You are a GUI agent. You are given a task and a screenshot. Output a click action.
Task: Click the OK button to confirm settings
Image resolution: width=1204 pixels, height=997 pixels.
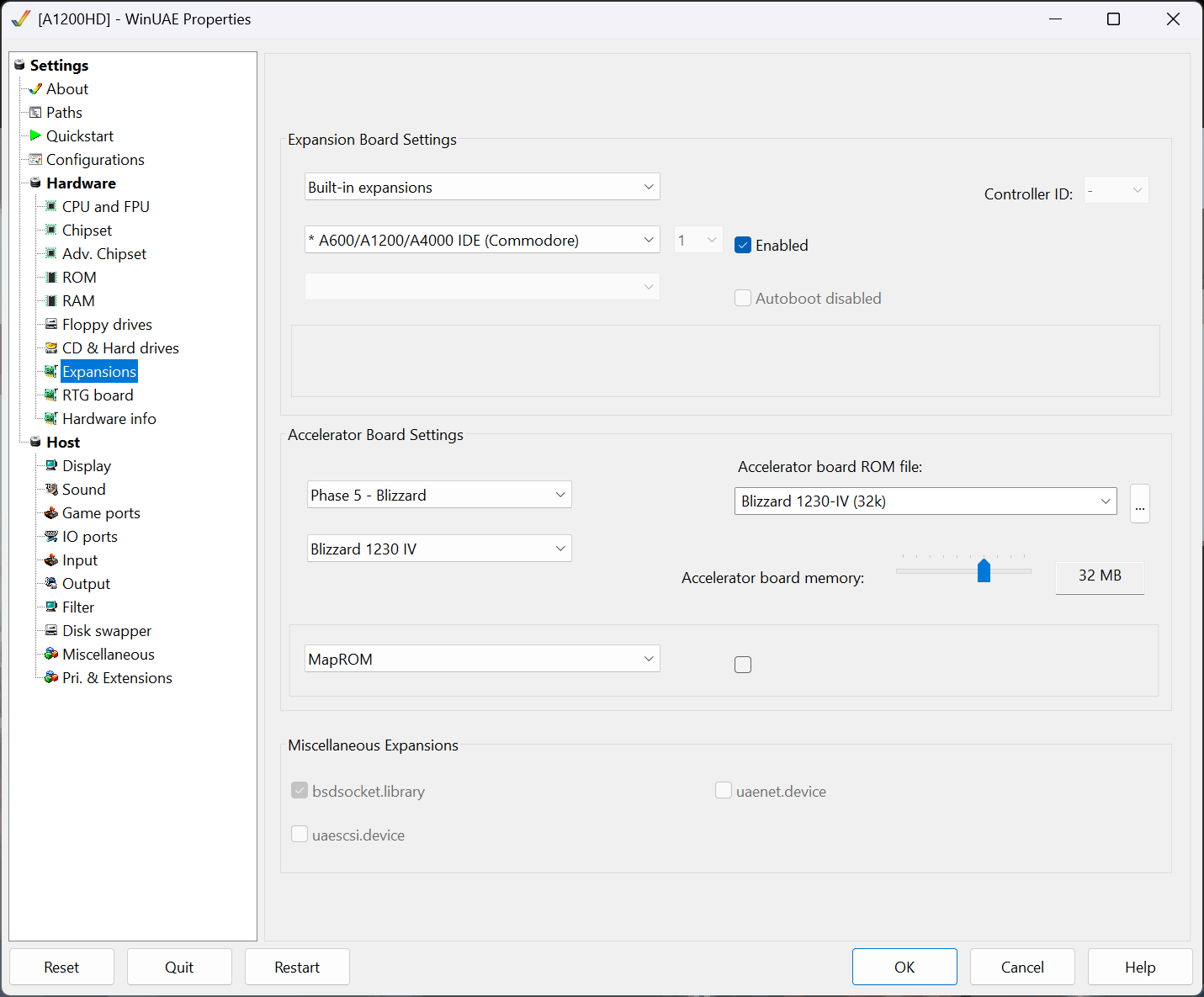(x=904, y=967)
